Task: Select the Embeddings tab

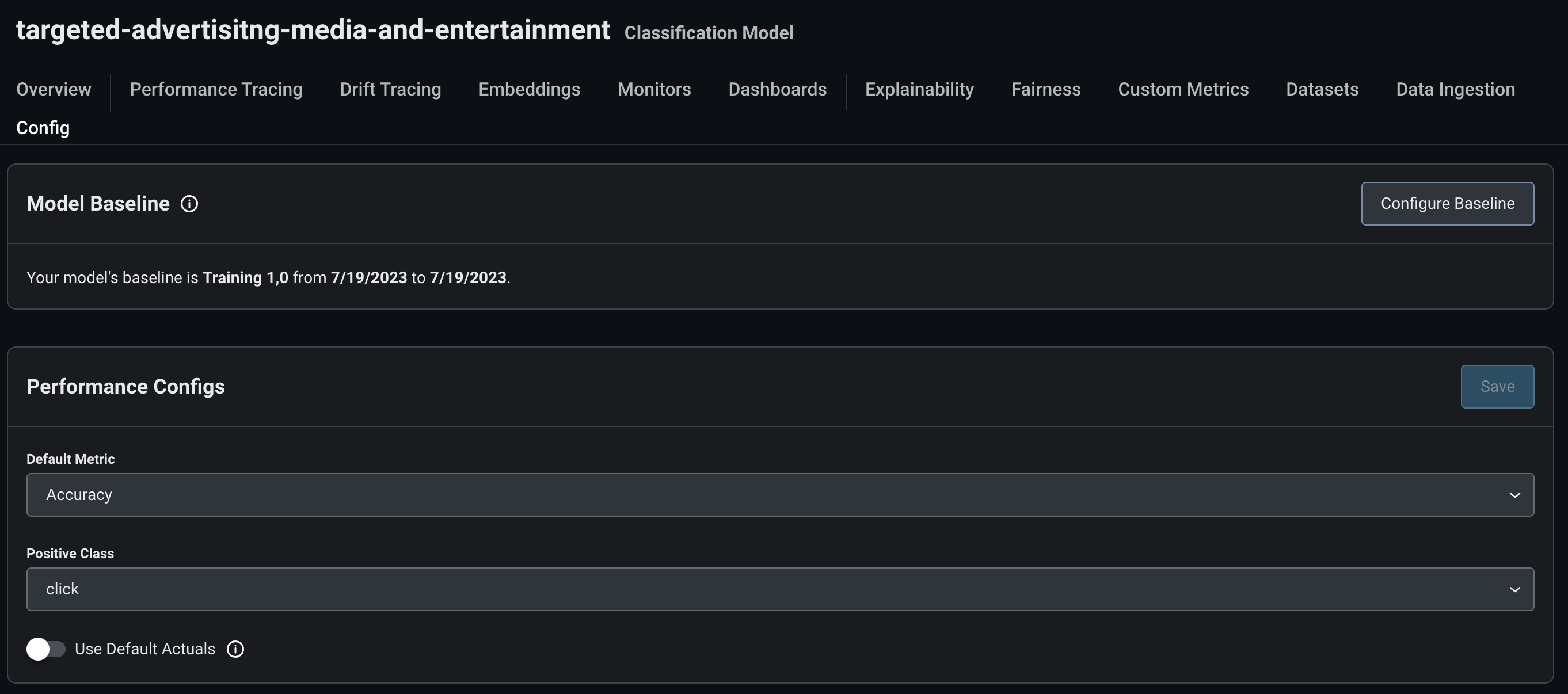Action: [529, 90]
